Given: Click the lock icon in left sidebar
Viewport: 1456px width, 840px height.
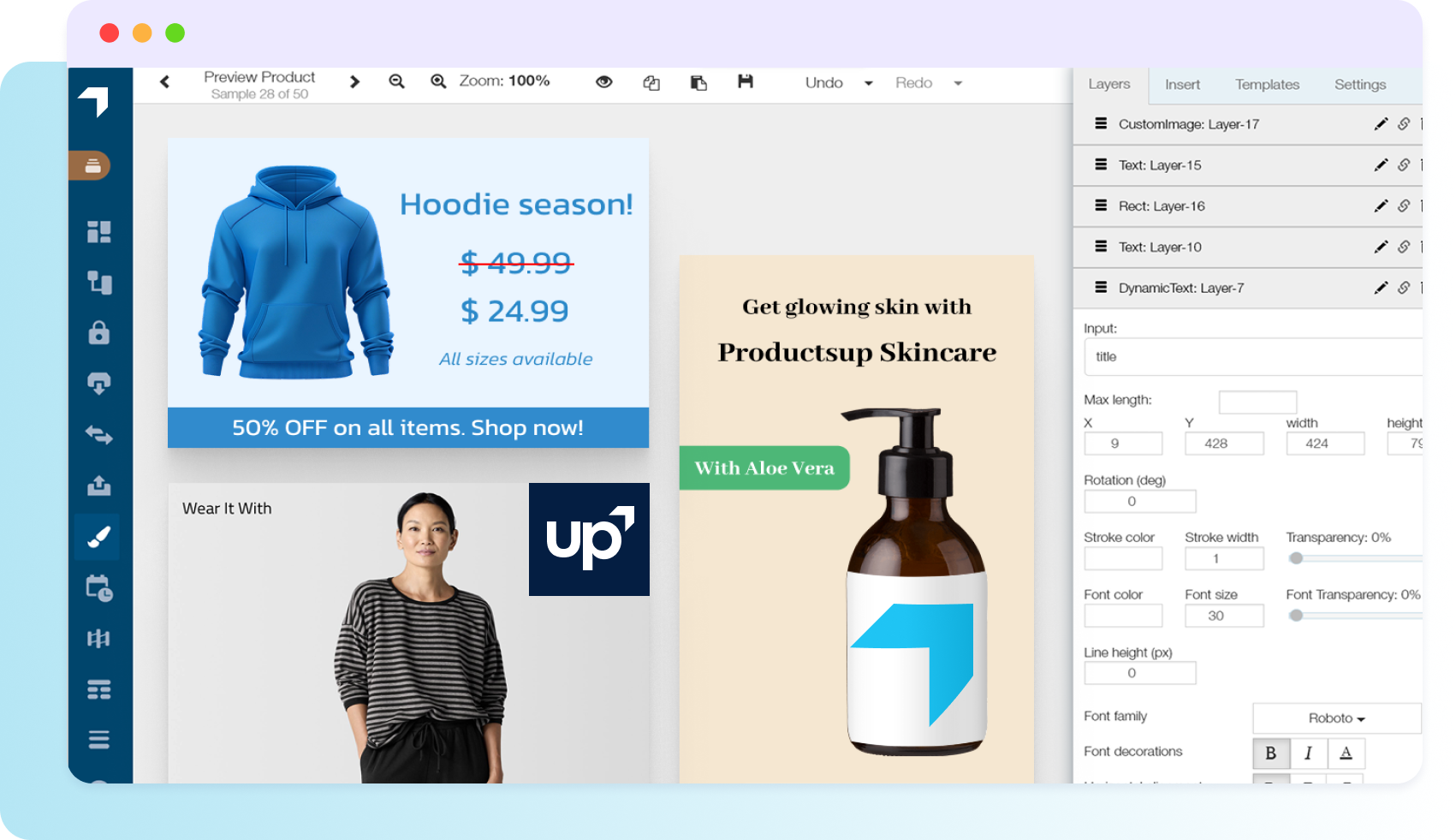Looking at the screenshot, I should coord(98,333).
